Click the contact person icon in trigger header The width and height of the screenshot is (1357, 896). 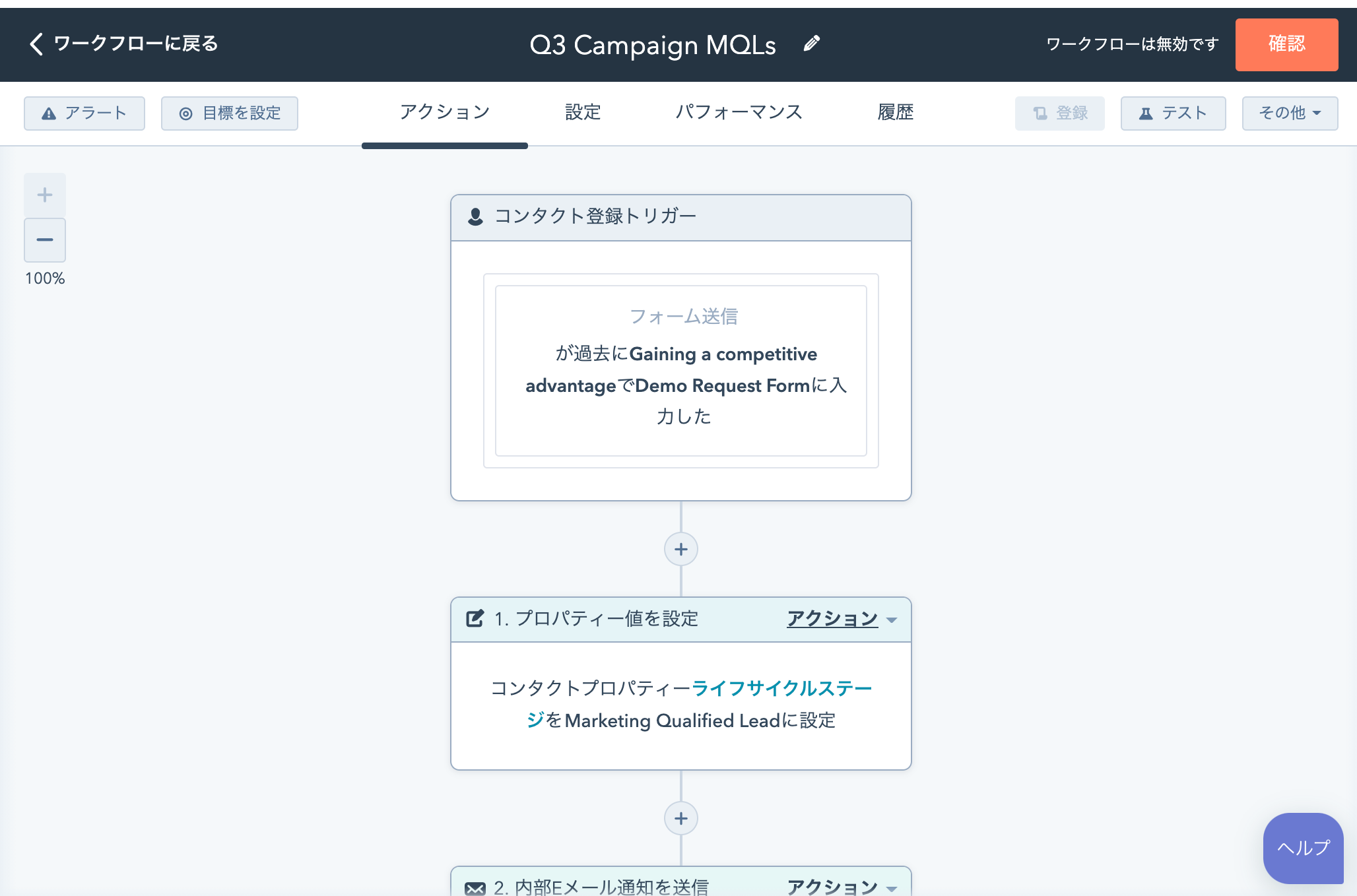pos(475,216)
